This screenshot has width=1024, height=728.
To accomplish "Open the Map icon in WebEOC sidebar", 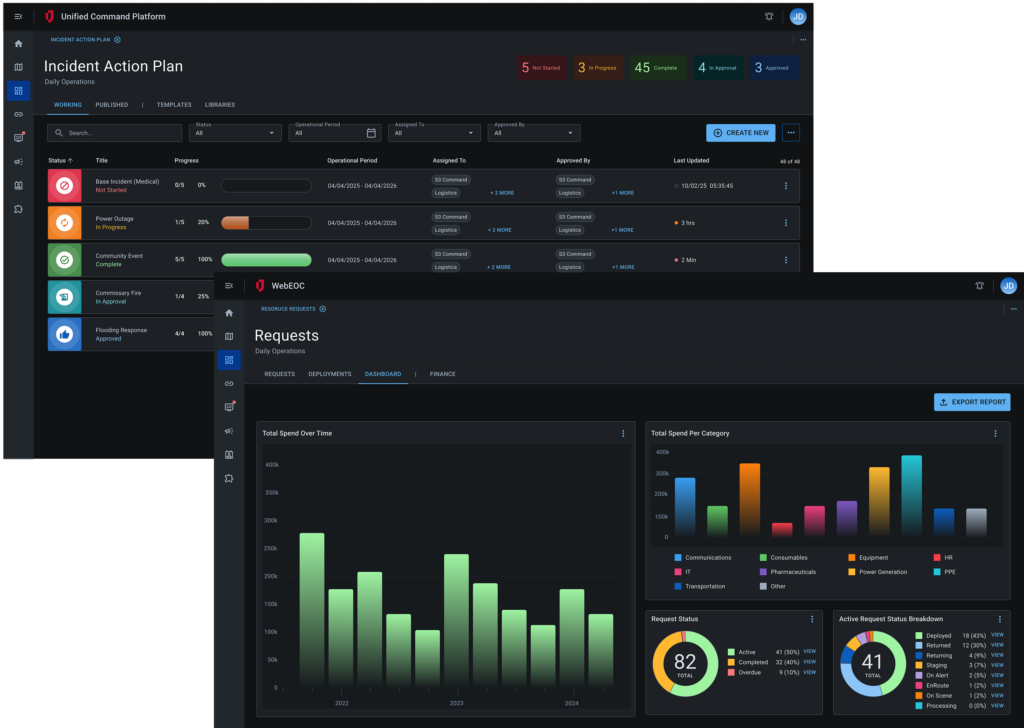I will click(x=229, y=336).
